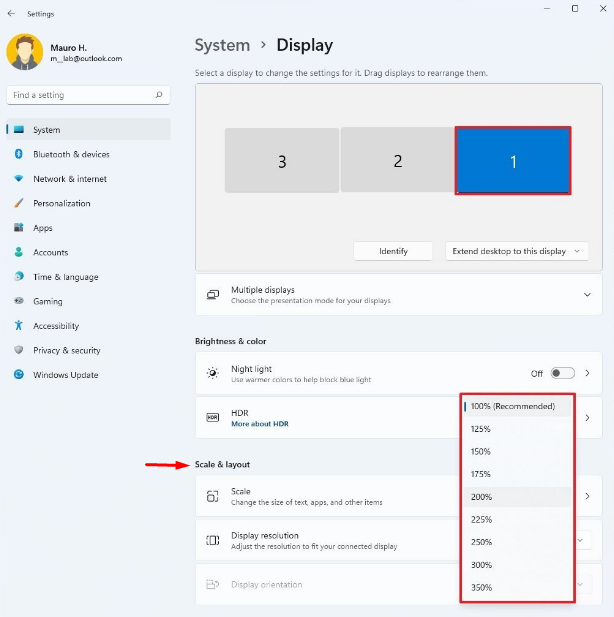Open Display resolution dropdown arrow
This screenshot has width=614, height=617.
[x=581, y=540]
